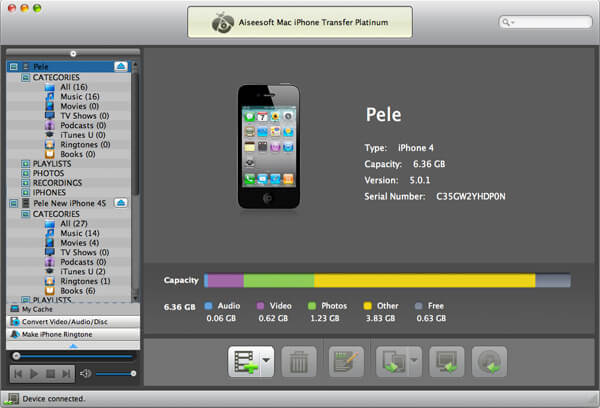Mute the player speaker icon

[x=85, y=373]
